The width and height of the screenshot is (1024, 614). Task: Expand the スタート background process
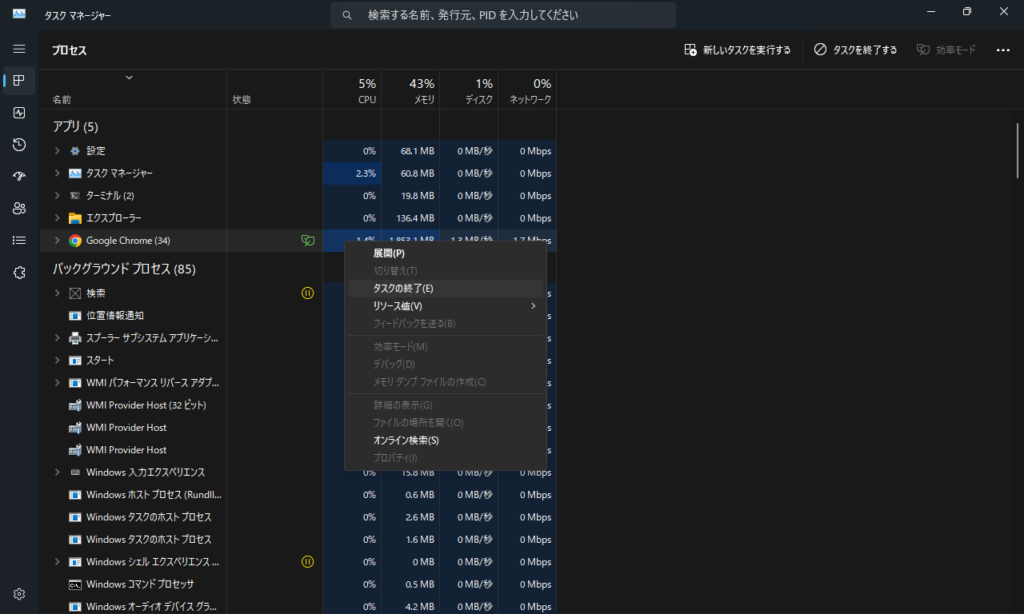coord(57,360)
